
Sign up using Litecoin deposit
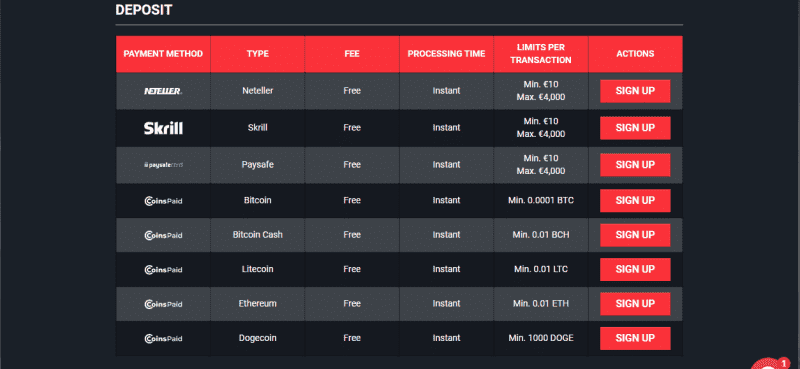coord(635,269)
